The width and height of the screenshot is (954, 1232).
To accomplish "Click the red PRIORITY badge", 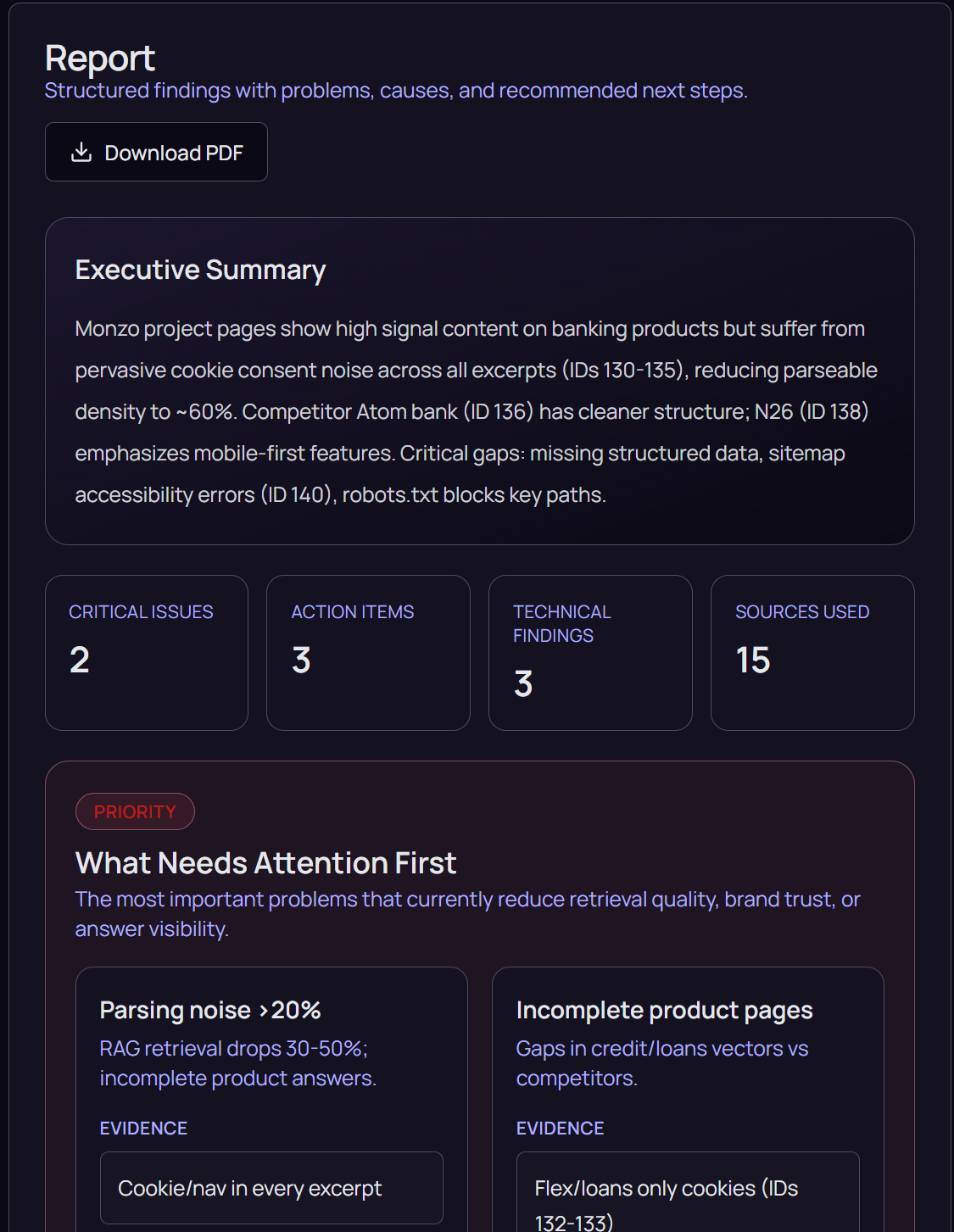I will point(135,812).
